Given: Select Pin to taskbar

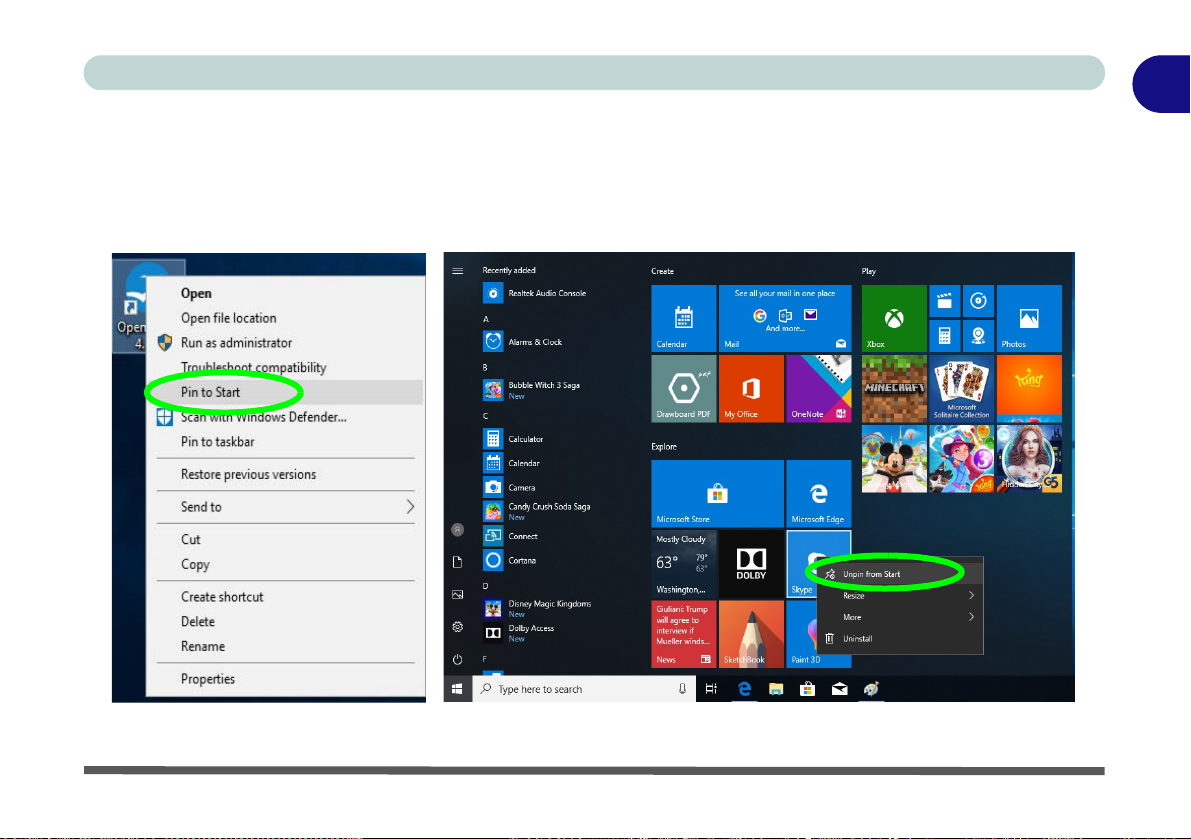Looking at the screenshot, I should pos(217,442).
